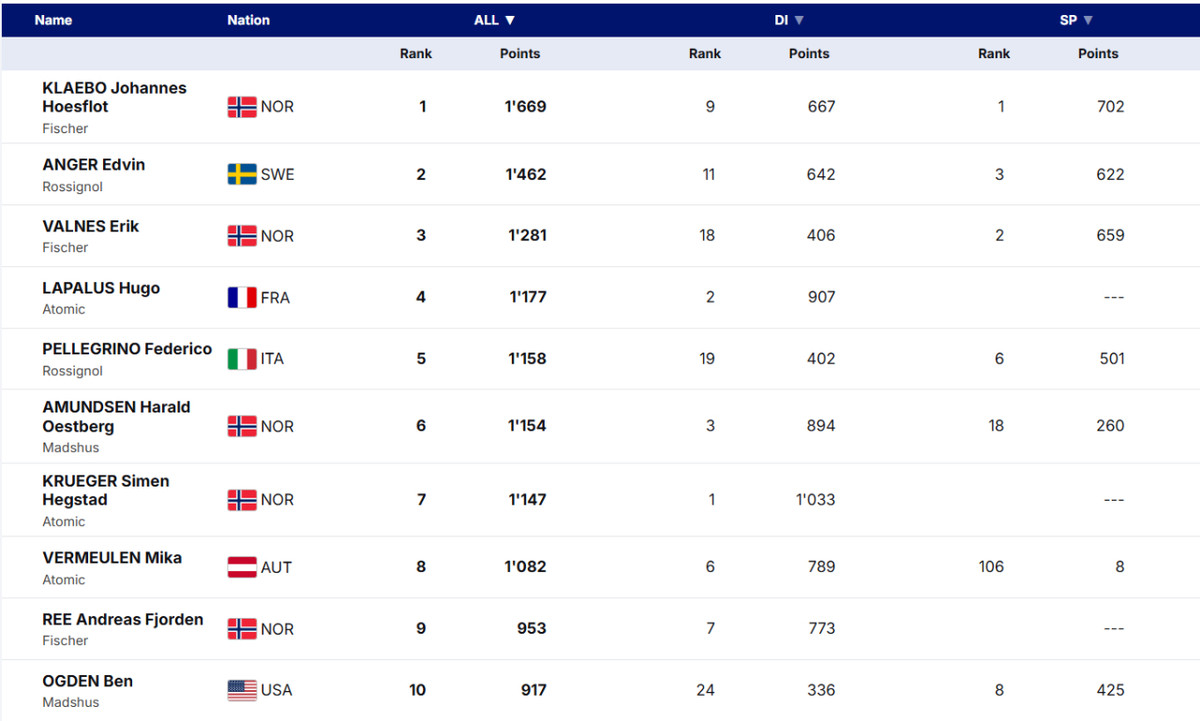The width and height of the screenshot is (1200, 721).
Task: Click the France flag next to Lapalus
Action: coord(242,298)
